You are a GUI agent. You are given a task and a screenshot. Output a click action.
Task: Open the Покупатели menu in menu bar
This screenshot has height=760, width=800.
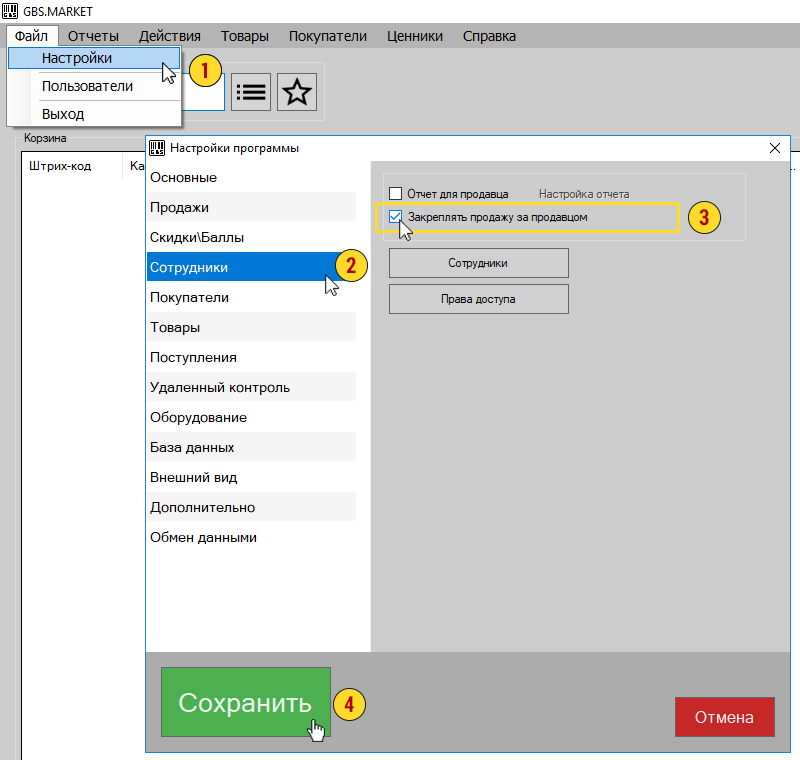[x=328, y=36]
